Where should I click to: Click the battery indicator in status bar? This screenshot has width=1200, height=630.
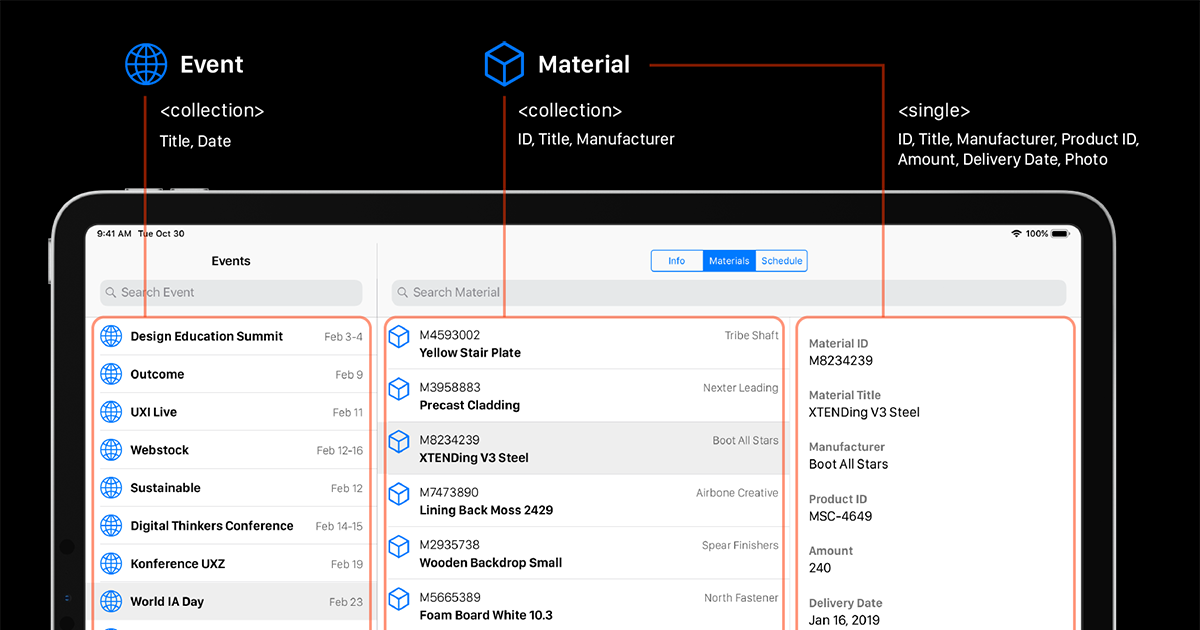pyautogui.click(x=1060, y=234)
